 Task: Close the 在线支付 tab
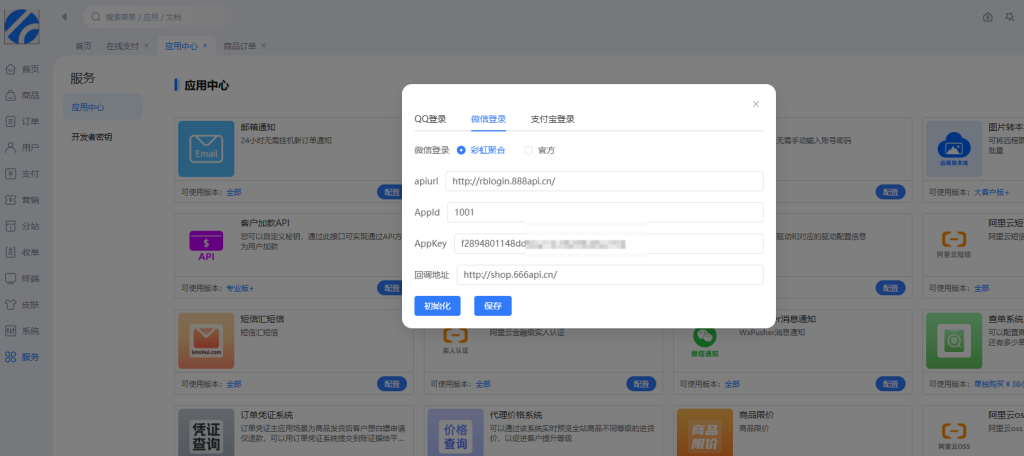pos(146,46)
